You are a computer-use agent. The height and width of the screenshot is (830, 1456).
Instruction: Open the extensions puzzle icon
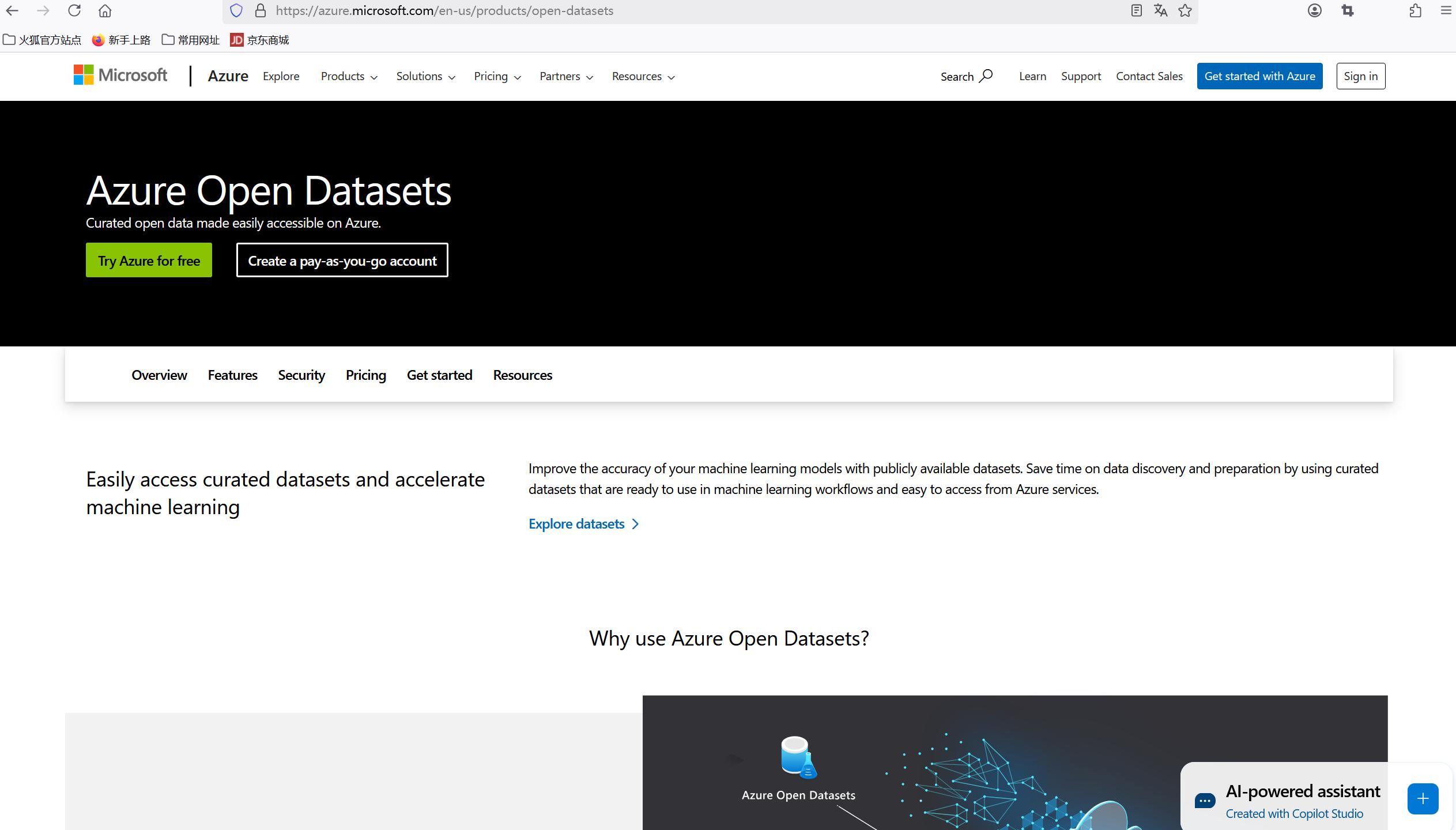pos(1416,10)
